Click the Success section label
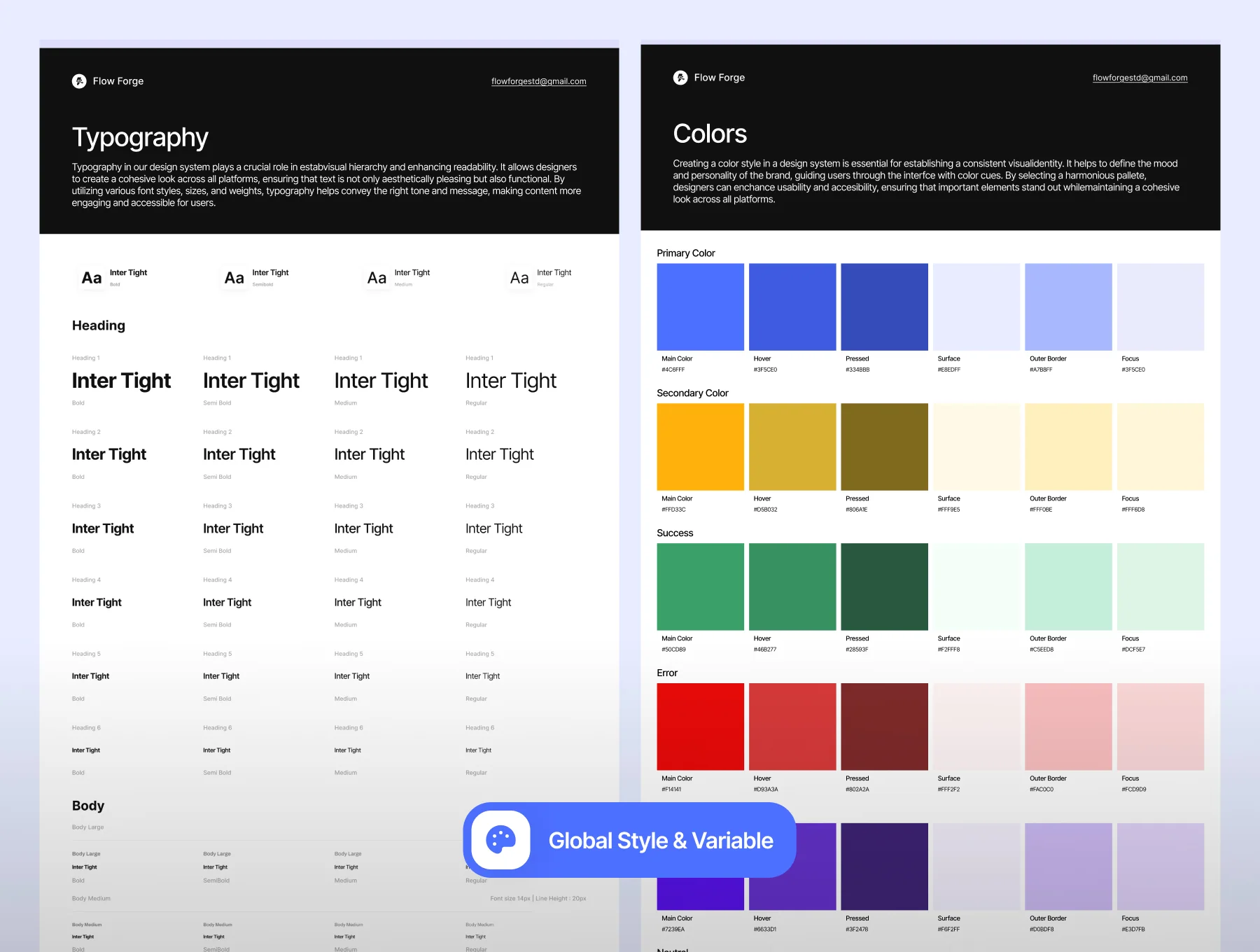The height and width of the screenshot is (952, 1260). coord(675,533)
